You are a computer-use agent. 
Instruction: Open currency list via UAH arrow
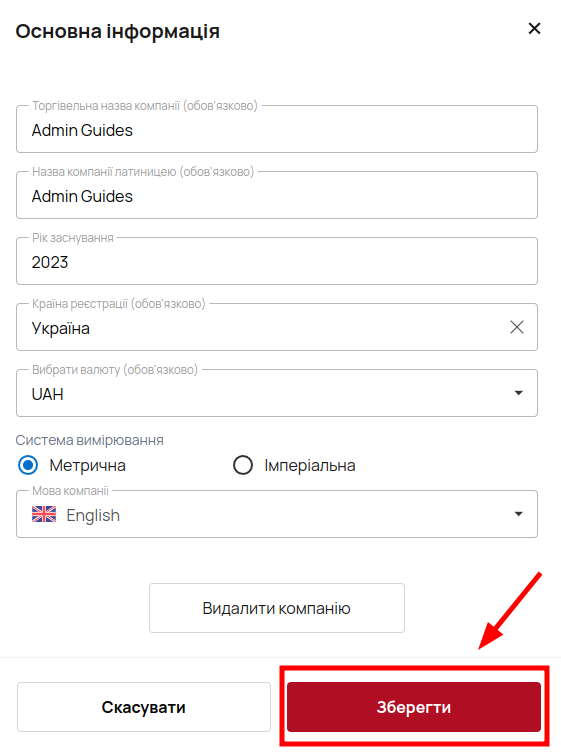click(518, 393)
